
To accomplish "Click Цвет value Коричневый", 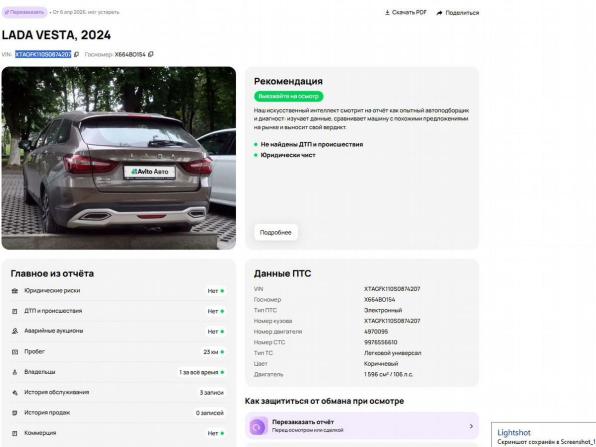I will point(381,363).
